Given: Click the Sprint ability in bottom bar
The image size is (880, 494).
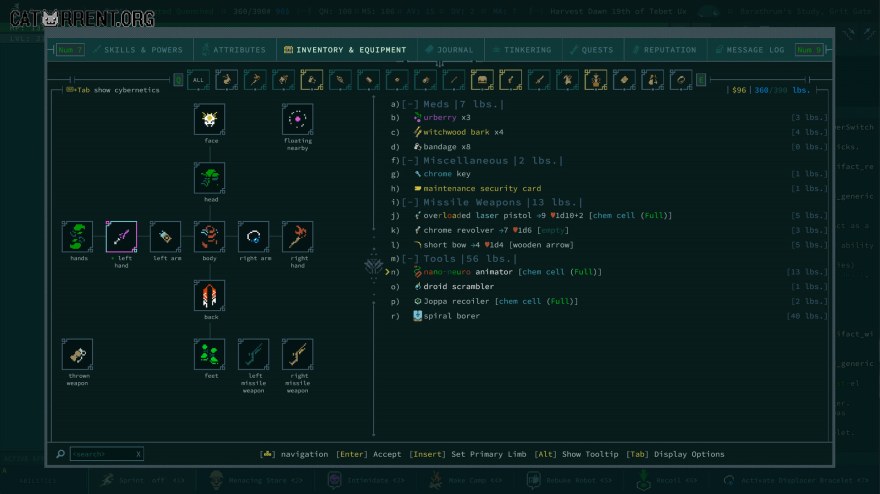Looking at the screenshot, I should click(143, 481).
